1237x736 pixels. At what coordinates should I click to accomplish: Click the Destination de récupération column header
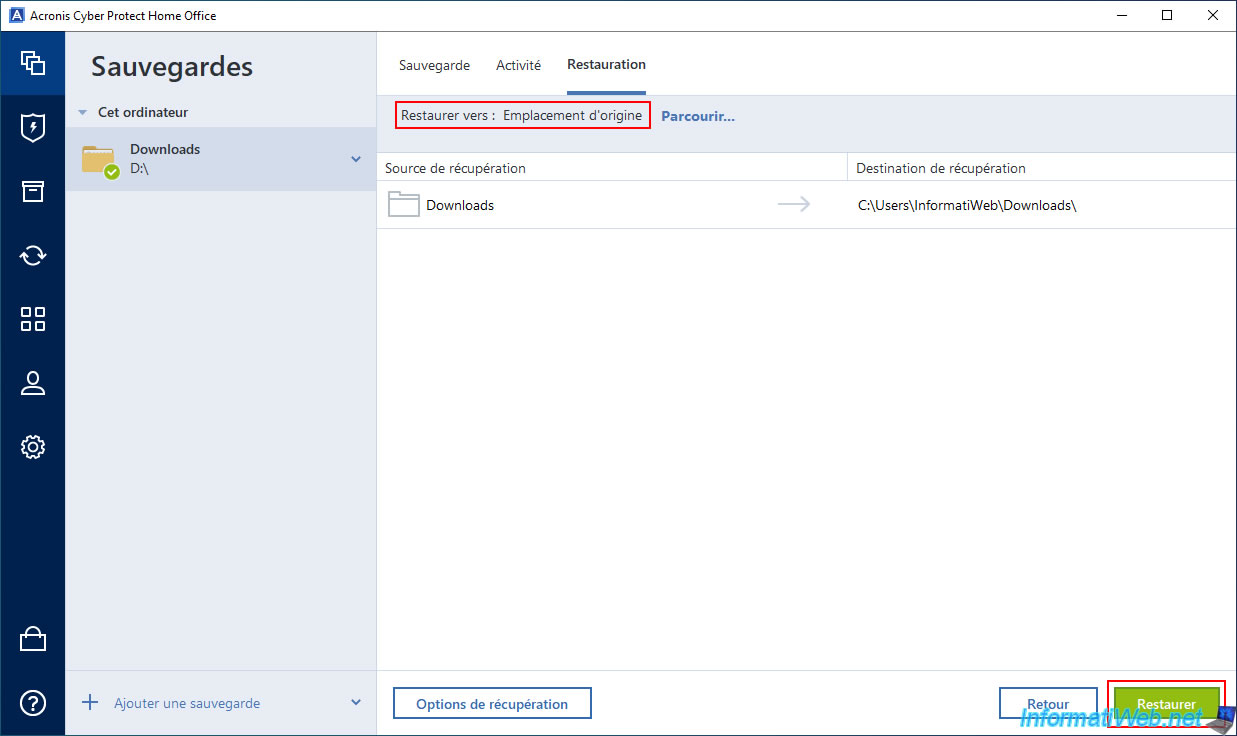click(x=941, y=168)
